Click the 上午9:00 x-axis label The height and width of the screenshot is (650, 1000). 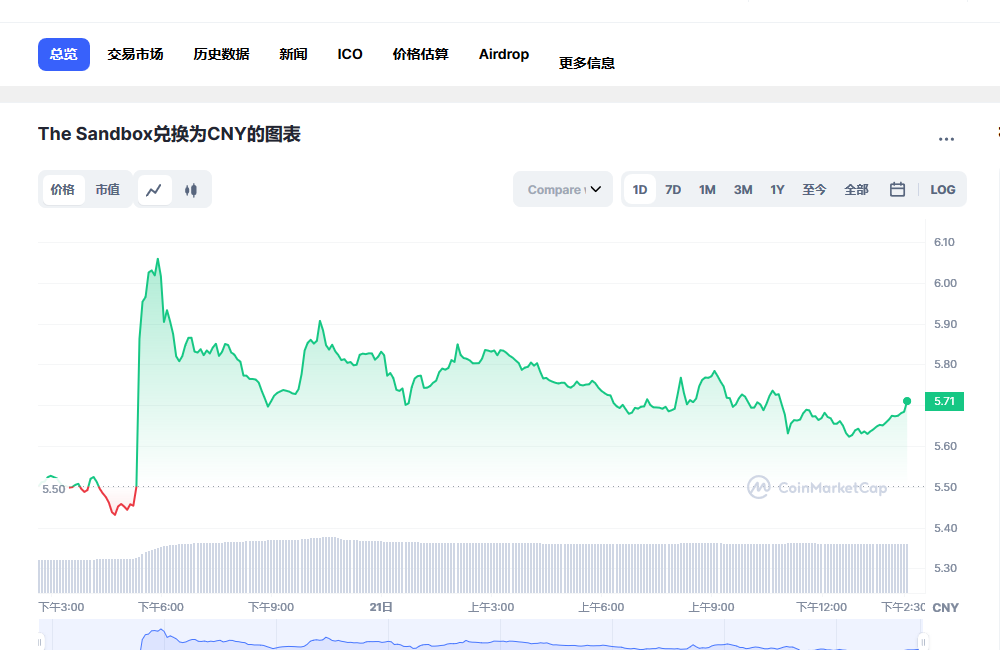(x=711, y=607)
